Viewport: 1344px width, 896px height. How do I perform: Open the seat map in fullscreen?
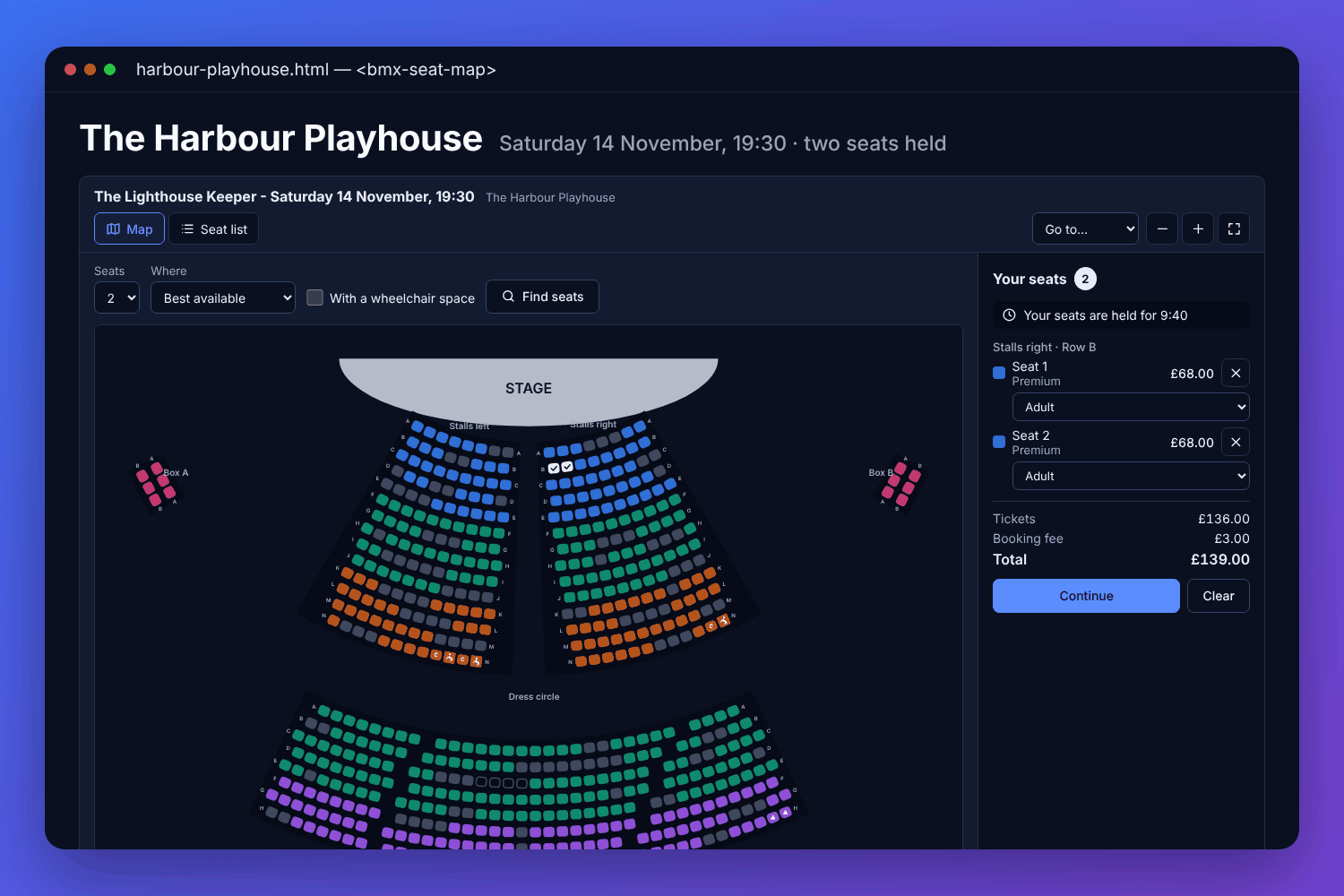[1234, 229]
